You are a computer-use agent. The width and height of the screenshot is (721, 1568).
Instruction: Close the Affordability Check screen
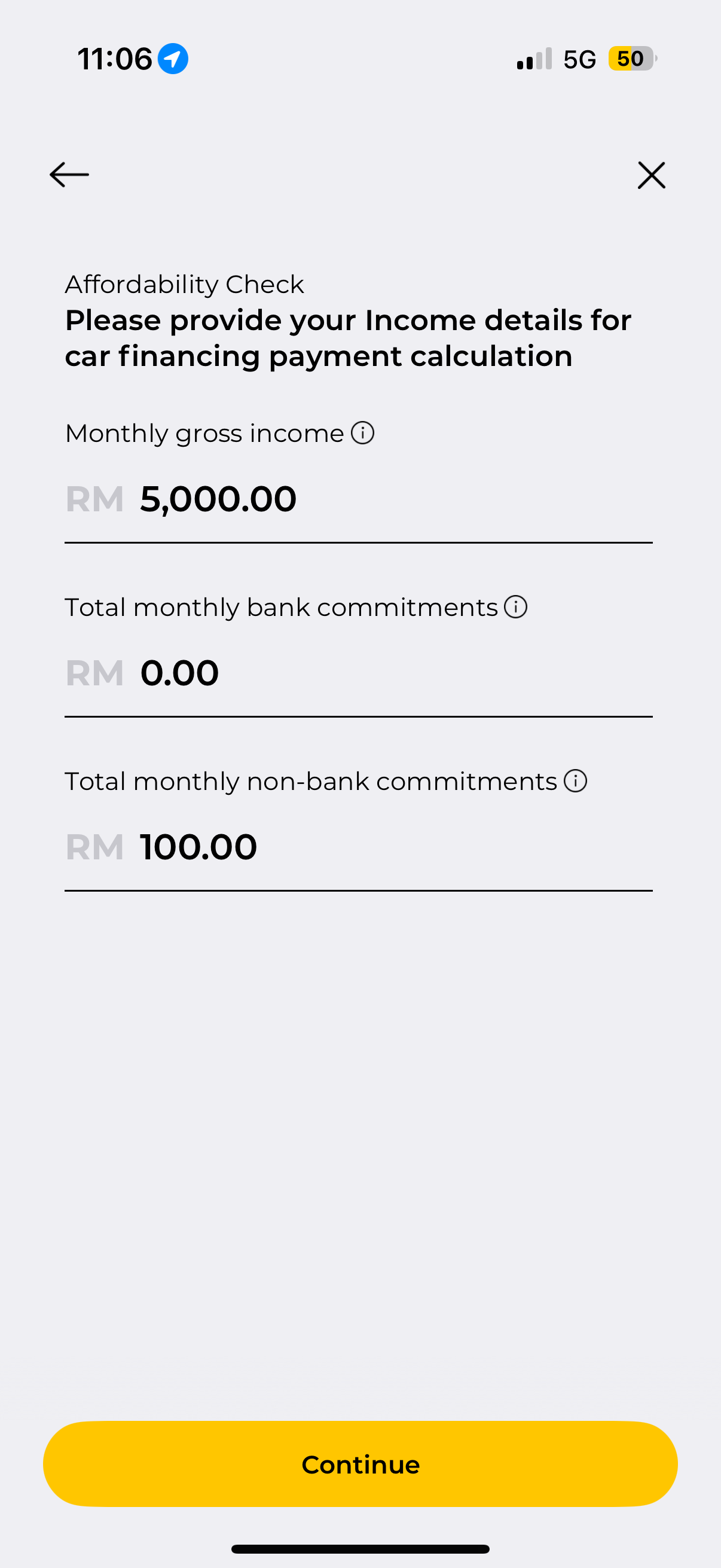(x=651, y=175)
